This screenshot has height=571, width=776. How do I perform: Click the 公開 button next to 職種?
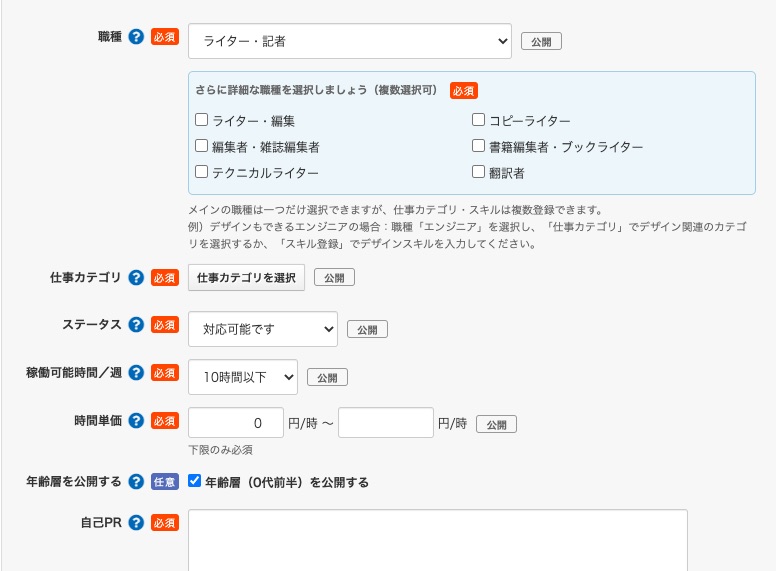(541, 42)
